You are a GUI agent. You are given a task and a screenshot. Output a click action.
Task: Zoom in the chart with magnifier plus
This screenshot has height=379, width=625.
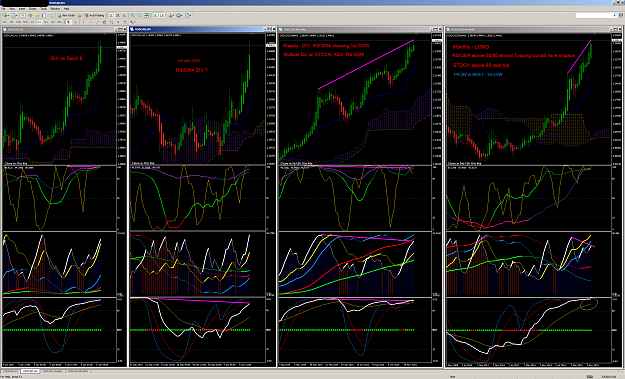coord(133,16)
